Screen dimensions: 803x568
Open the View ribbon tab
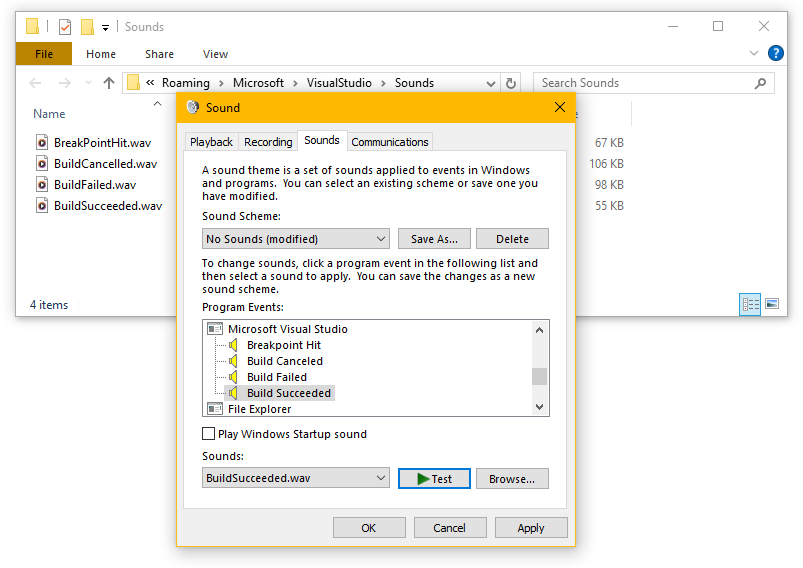[215, 54]
